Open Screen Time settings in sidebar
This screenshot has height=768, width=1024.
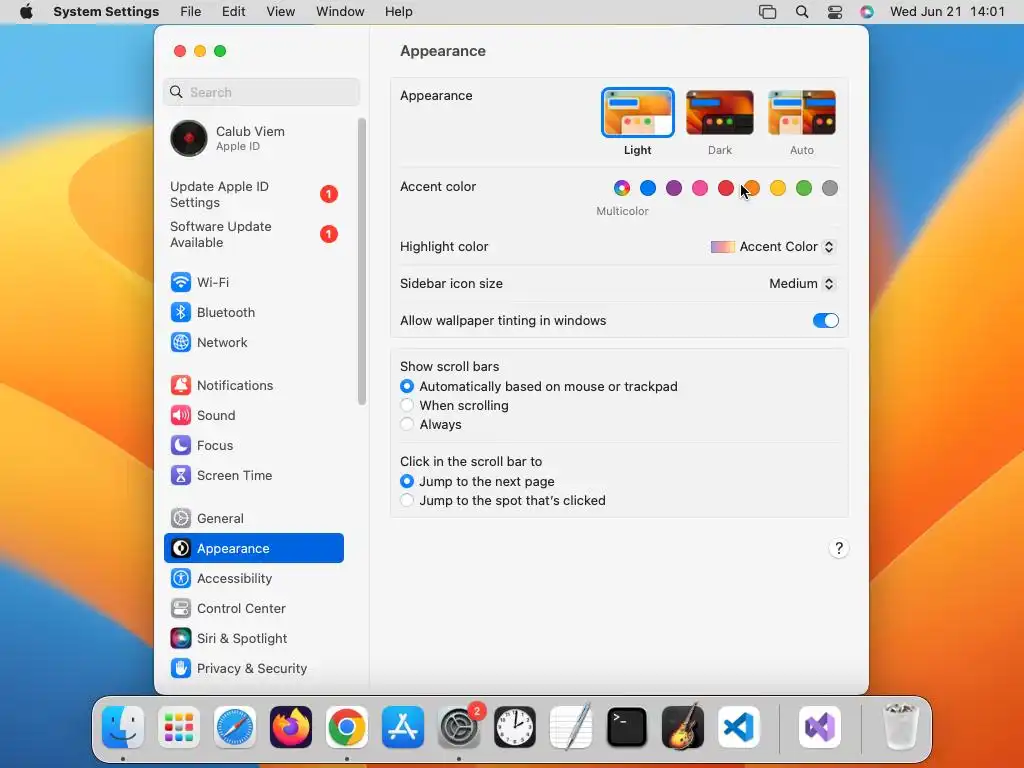[253, 475]
